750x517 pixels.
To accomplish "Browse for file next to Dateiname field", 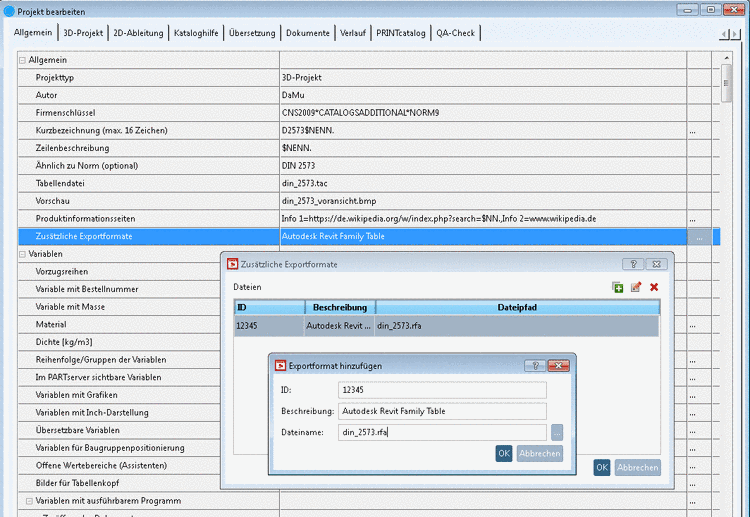I will (557, 432).
